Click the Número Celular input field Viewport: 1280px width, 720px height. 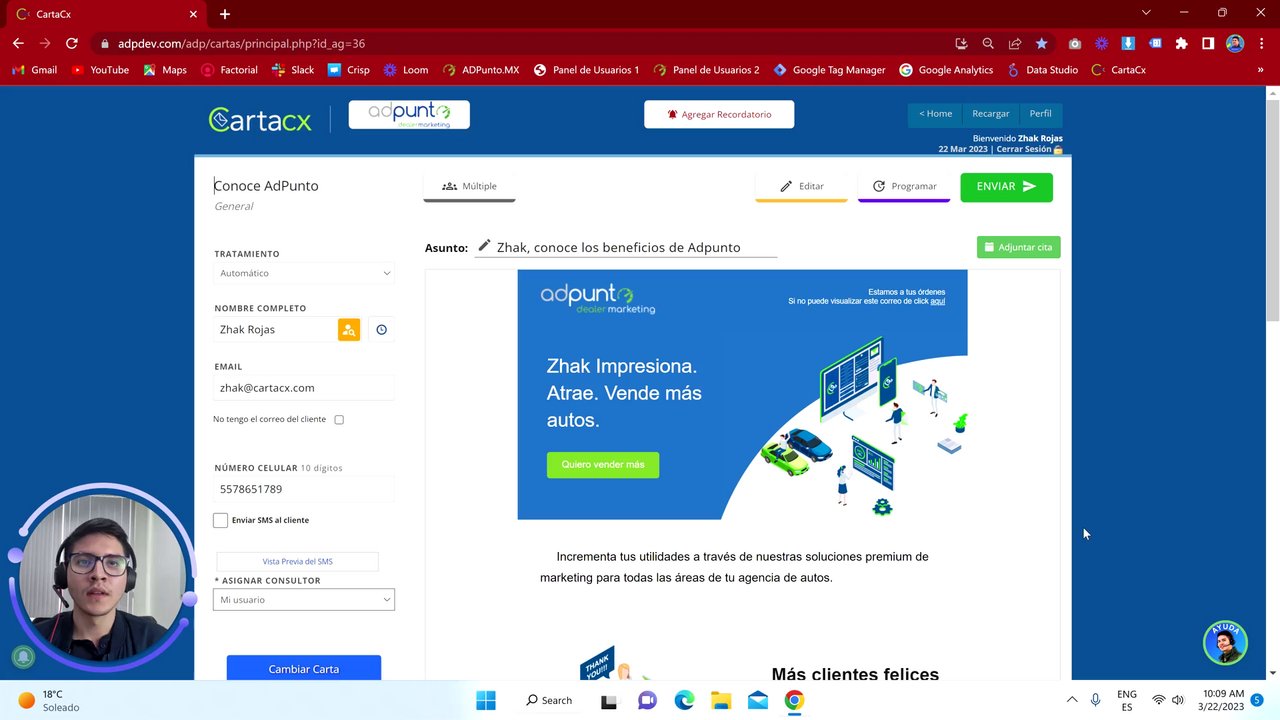304,489
